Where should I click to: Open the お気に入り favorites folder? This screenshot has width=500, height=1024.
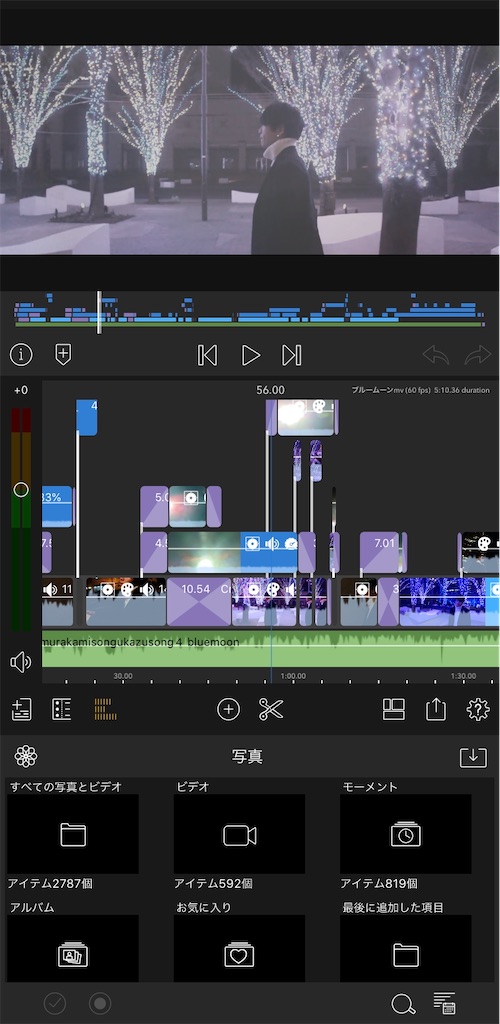click(x=240, y=948)
